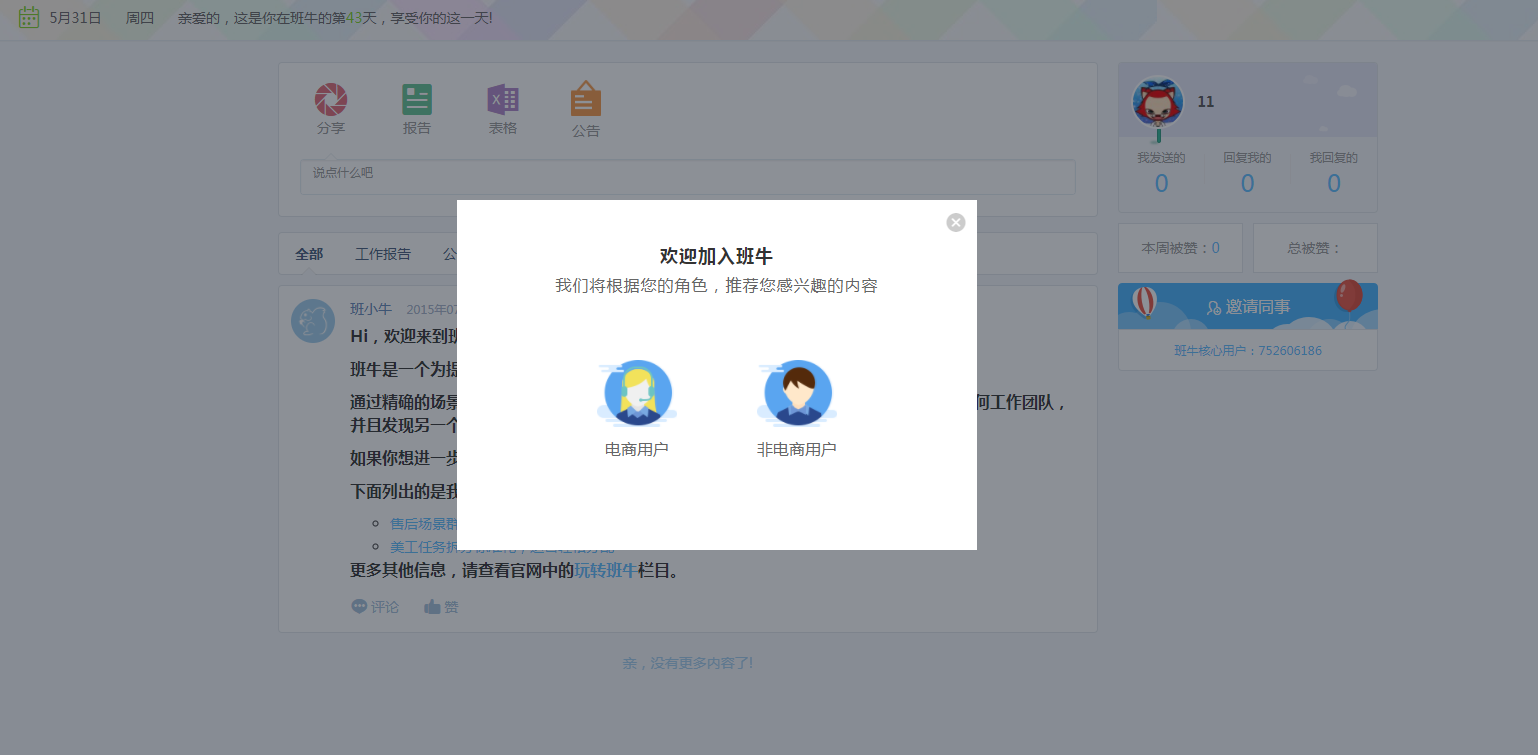Like the post with 赞 thumbs-up
1538x755 pixels.
coord(433,606)
